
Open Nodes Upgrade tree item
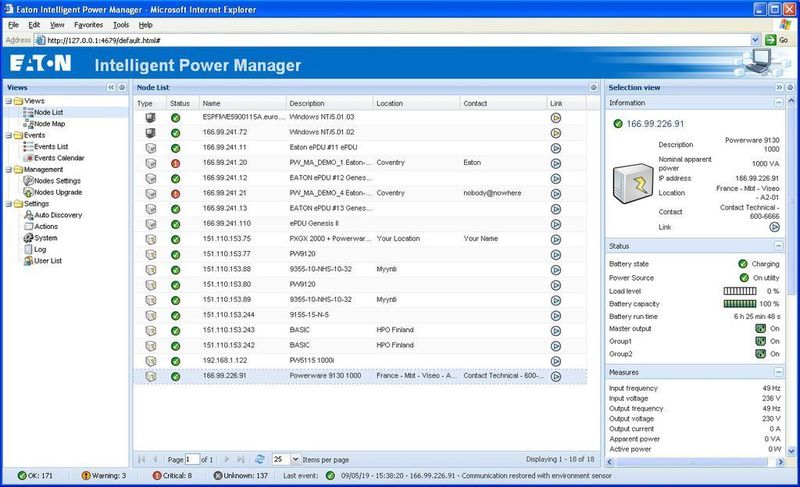pyautogui.click(x=58, y=192)
